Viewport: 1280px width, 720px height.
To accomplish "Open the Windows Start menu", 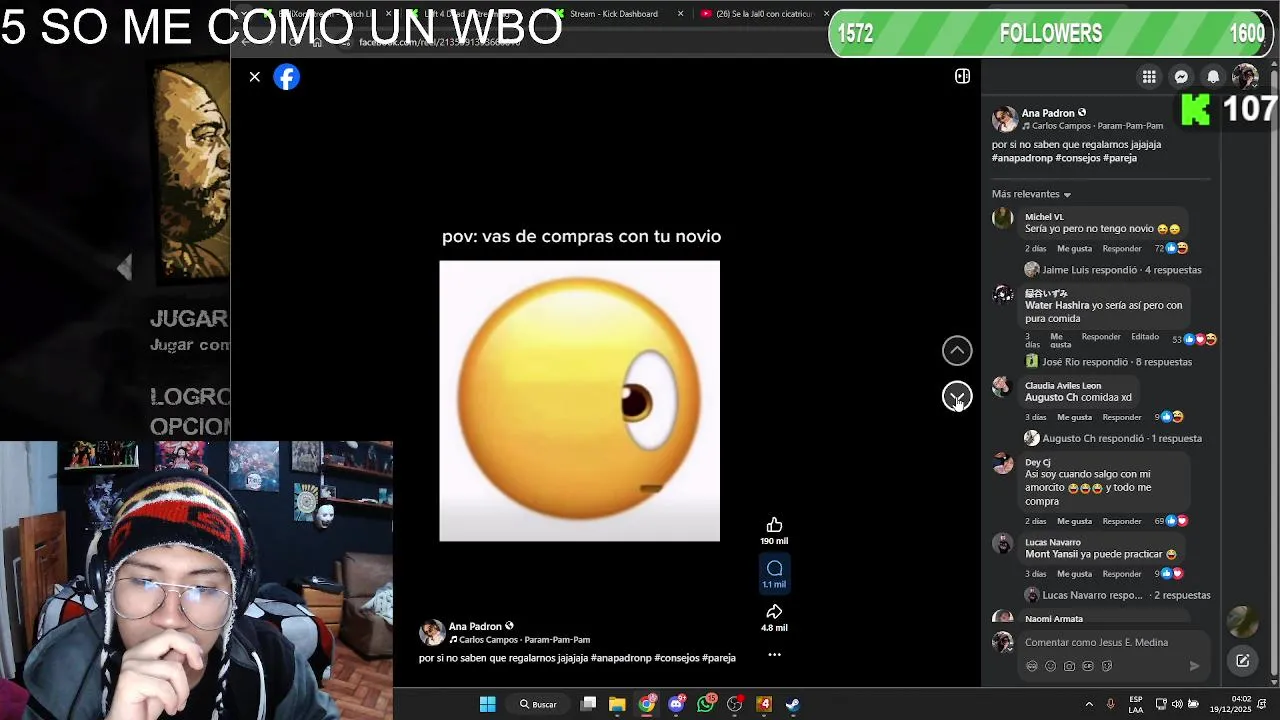I will (x=487, y=704).
